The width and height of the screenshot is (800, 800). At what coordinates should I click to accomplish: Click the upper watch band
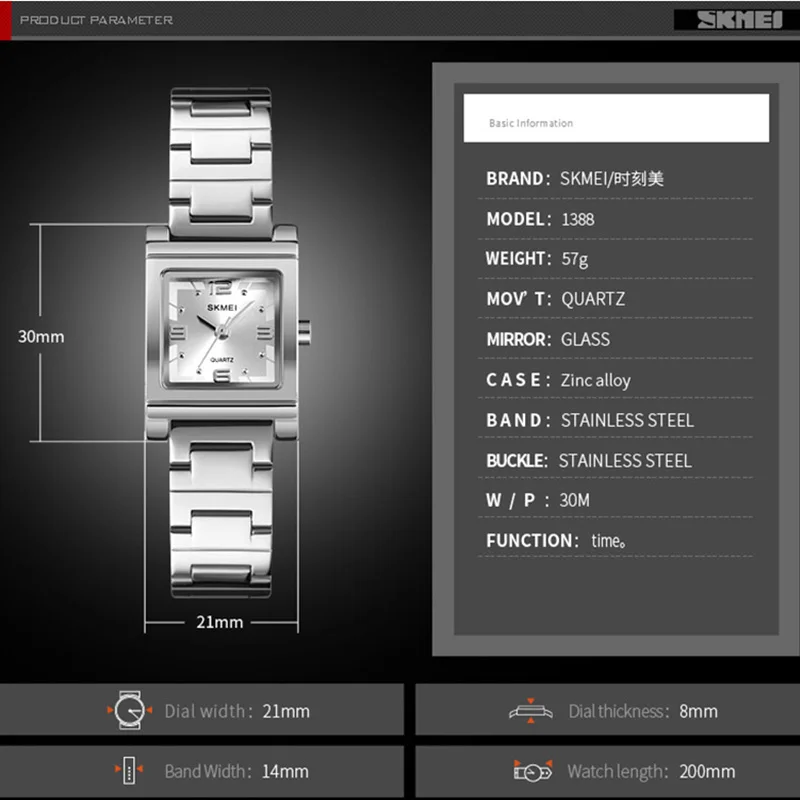tap(220, 162)
